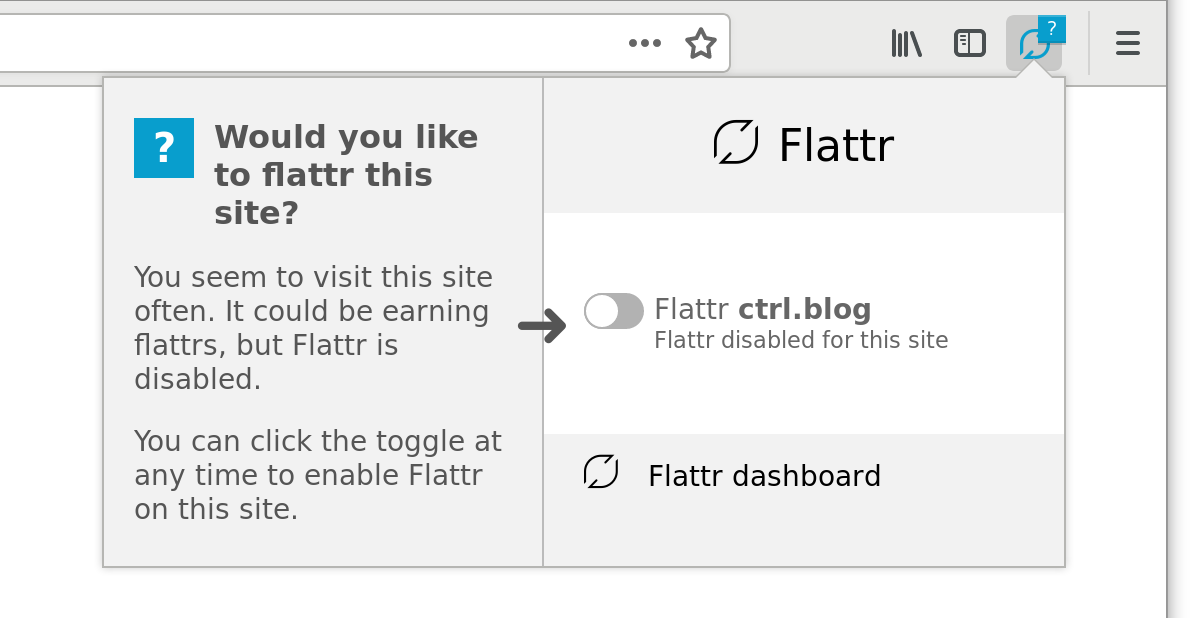Image resolution: width=1195 pixels, height=618 pixels.
Task: Click the 'You can click the toggle' paragraph
Action: pos(318,475)
